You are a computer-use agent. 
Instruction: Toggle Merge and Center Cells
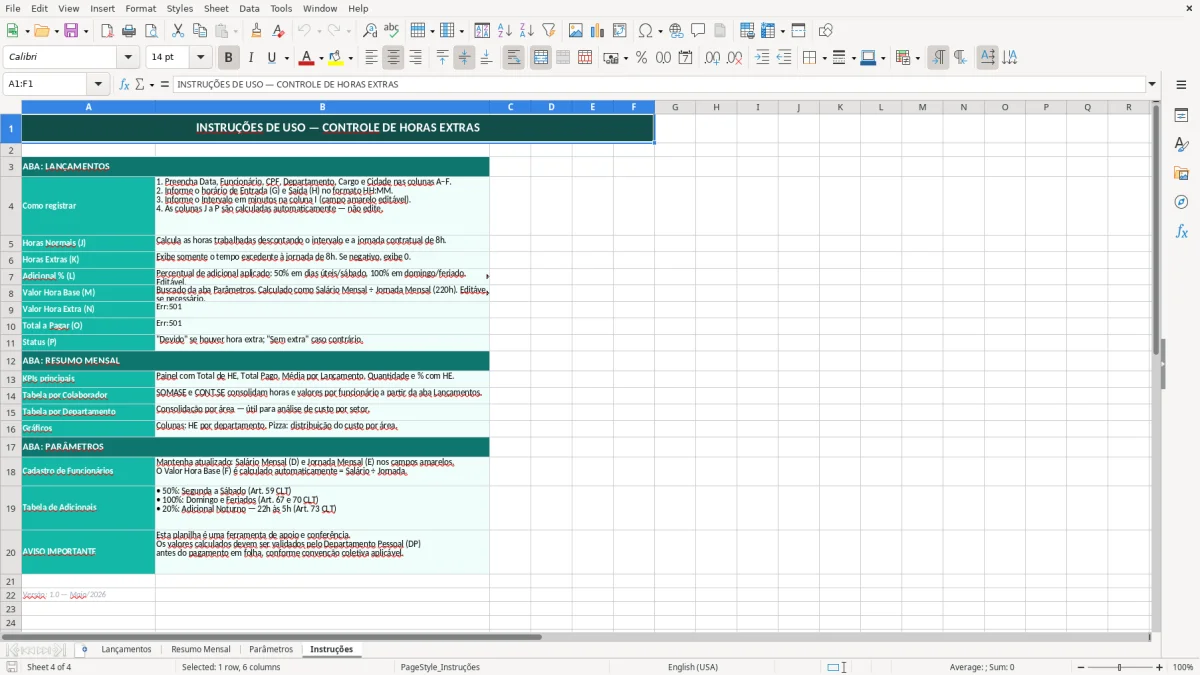[x=541, y=58]
